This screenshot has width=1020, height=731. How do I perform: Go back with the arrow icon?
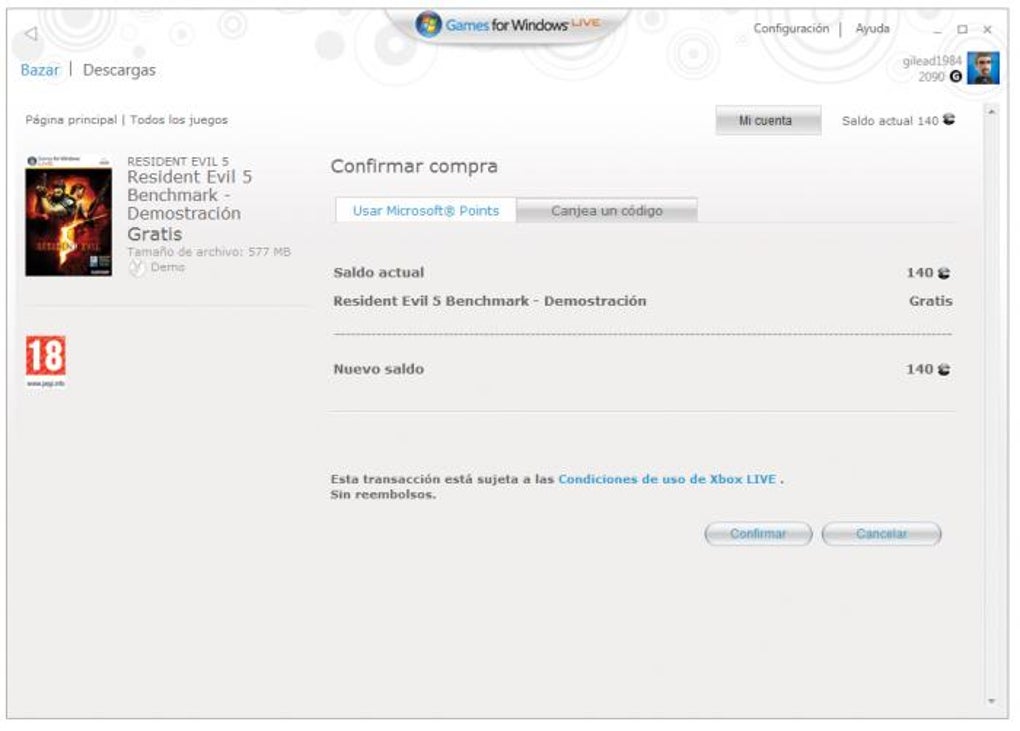(x=31, y=33)
